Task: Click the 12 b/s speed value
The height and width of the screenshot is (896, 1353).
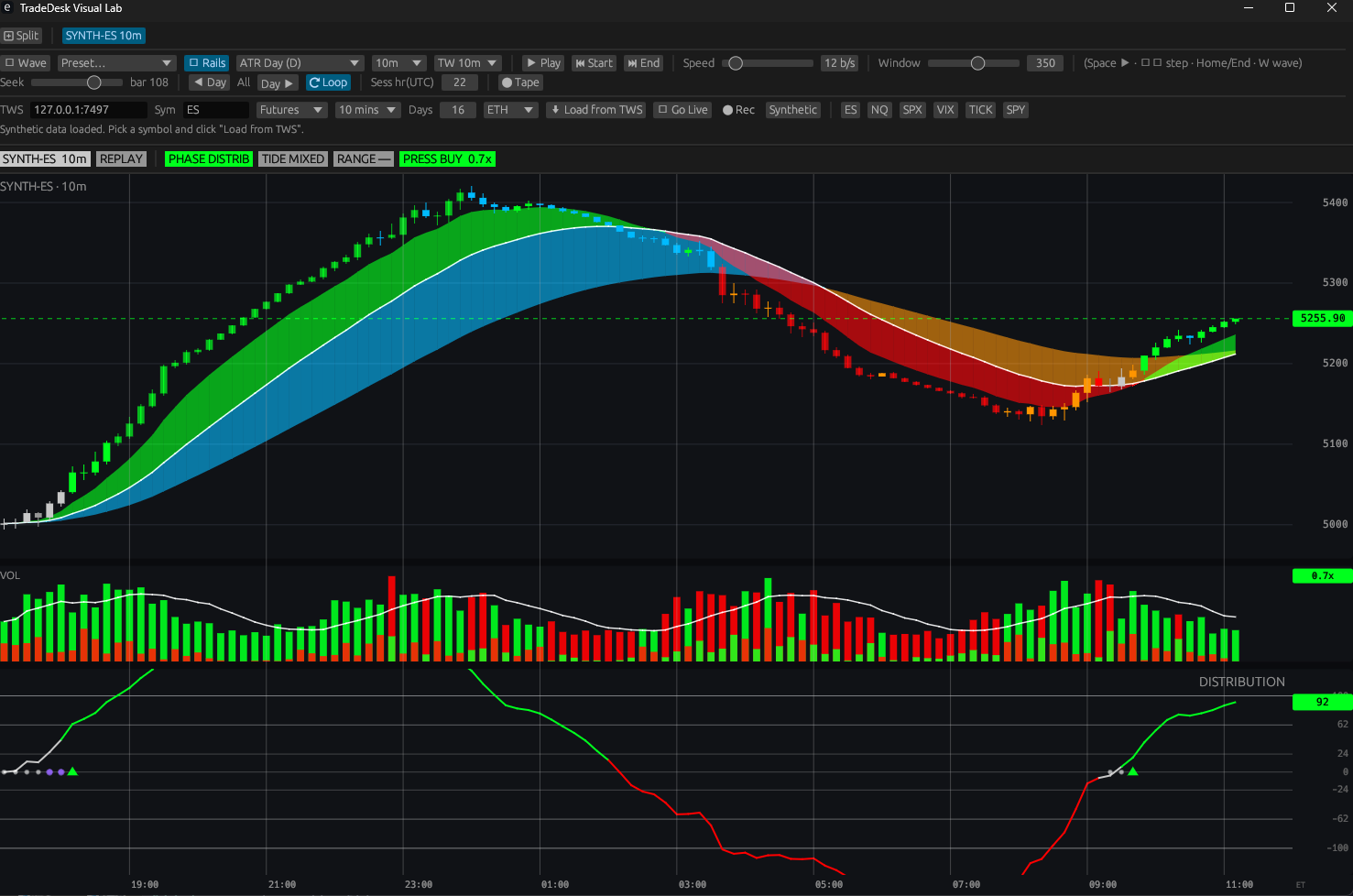Action: pyautogui.click(x=839, y=63)
